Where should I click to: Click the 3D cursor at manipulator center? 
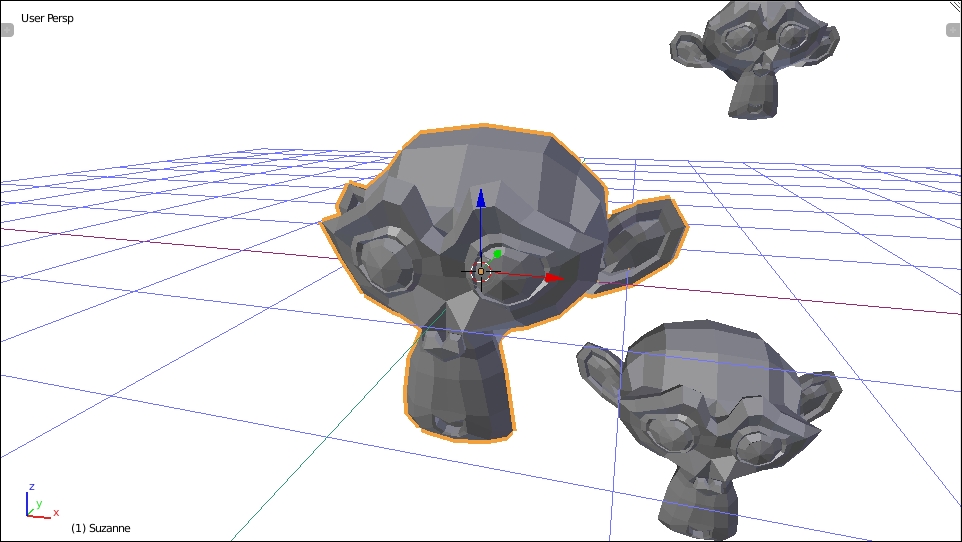481,271
